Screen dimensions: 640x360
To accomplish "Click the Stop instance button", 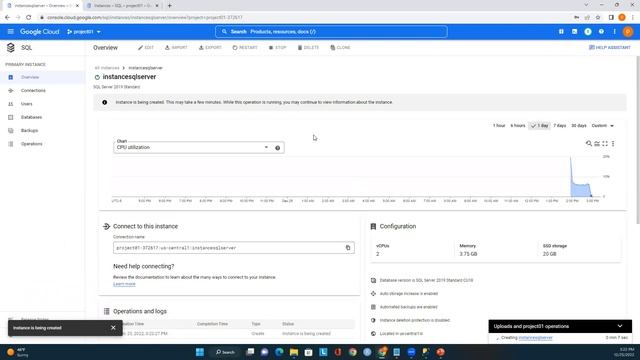I will tap(278, 48).
